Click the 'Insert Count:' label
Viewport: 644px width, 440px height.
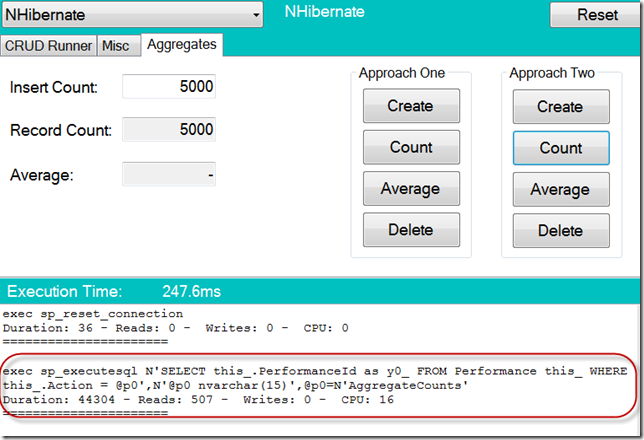(x=54, y=88)
